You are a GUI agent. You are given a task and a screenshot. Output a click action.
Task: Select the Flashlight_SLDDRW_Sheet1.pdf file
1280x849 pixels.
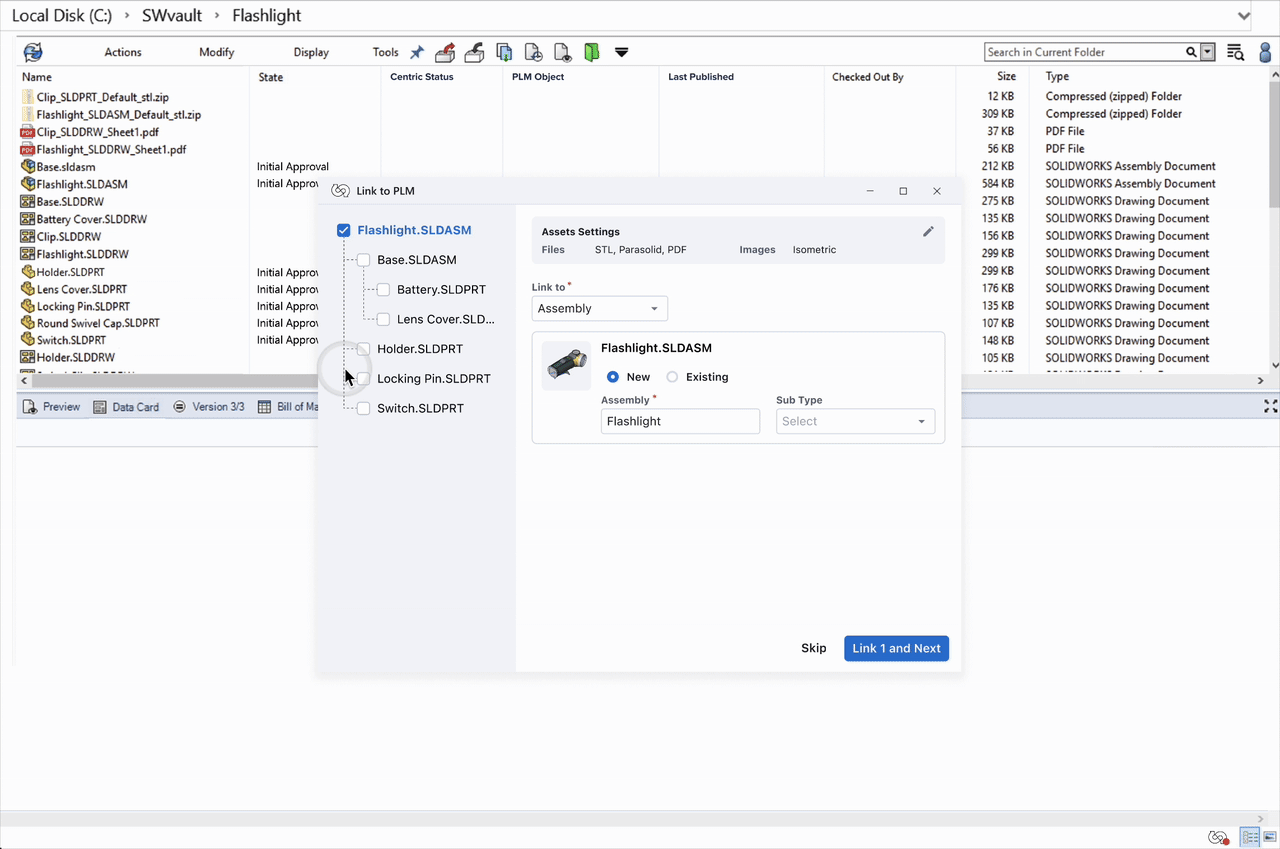click(x=111, y=149)
